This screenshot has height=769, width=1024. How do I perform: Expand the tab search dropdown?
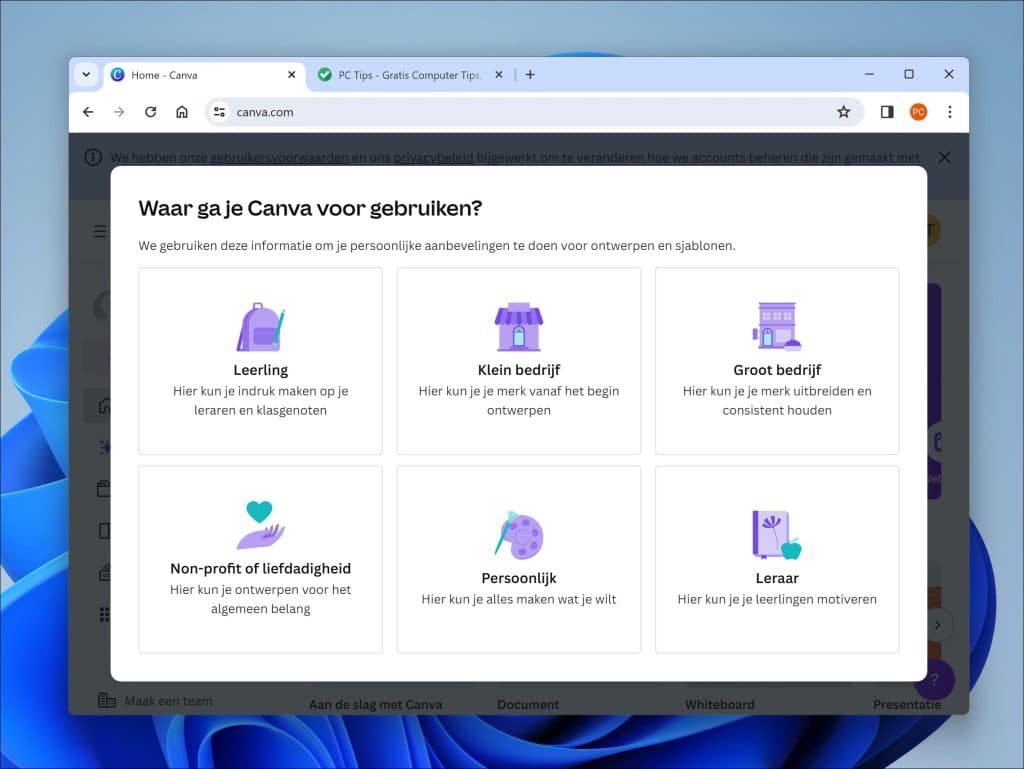(86, 75)
